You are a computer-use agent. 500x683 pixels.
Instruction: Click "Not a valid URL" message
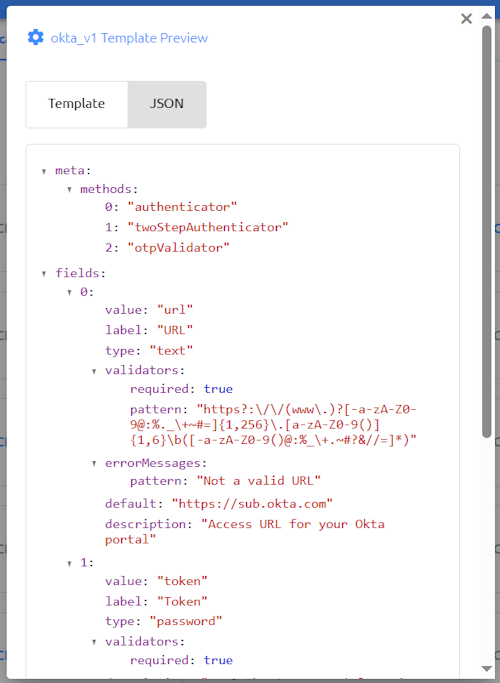tap(259, 481)
